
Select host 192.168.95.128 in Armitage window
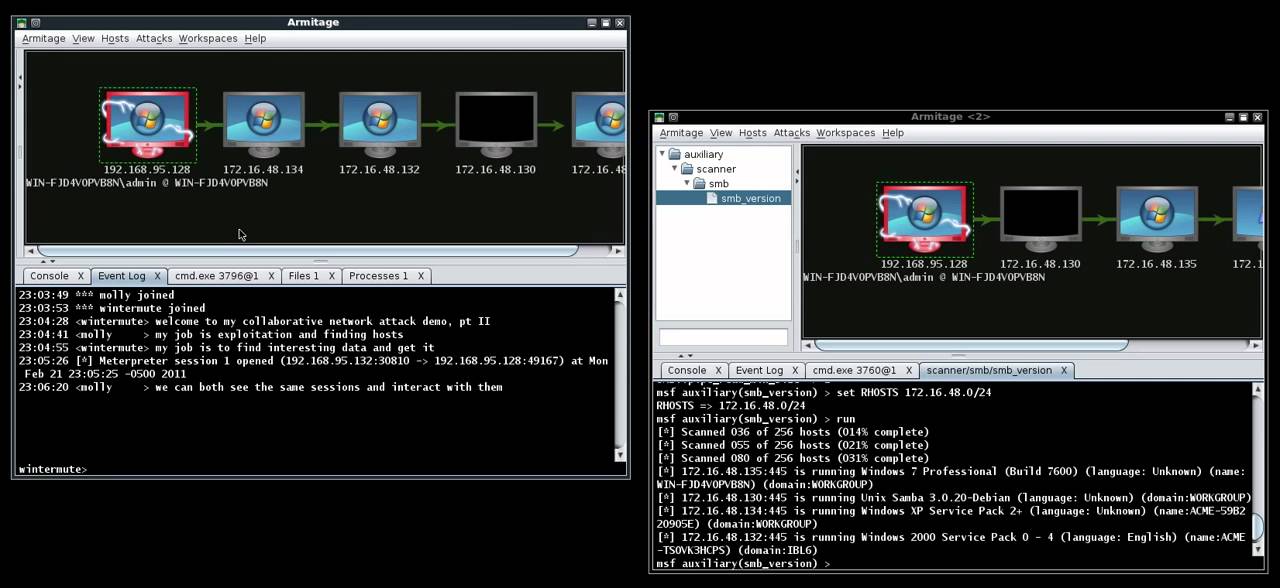[x=148, y=125]
